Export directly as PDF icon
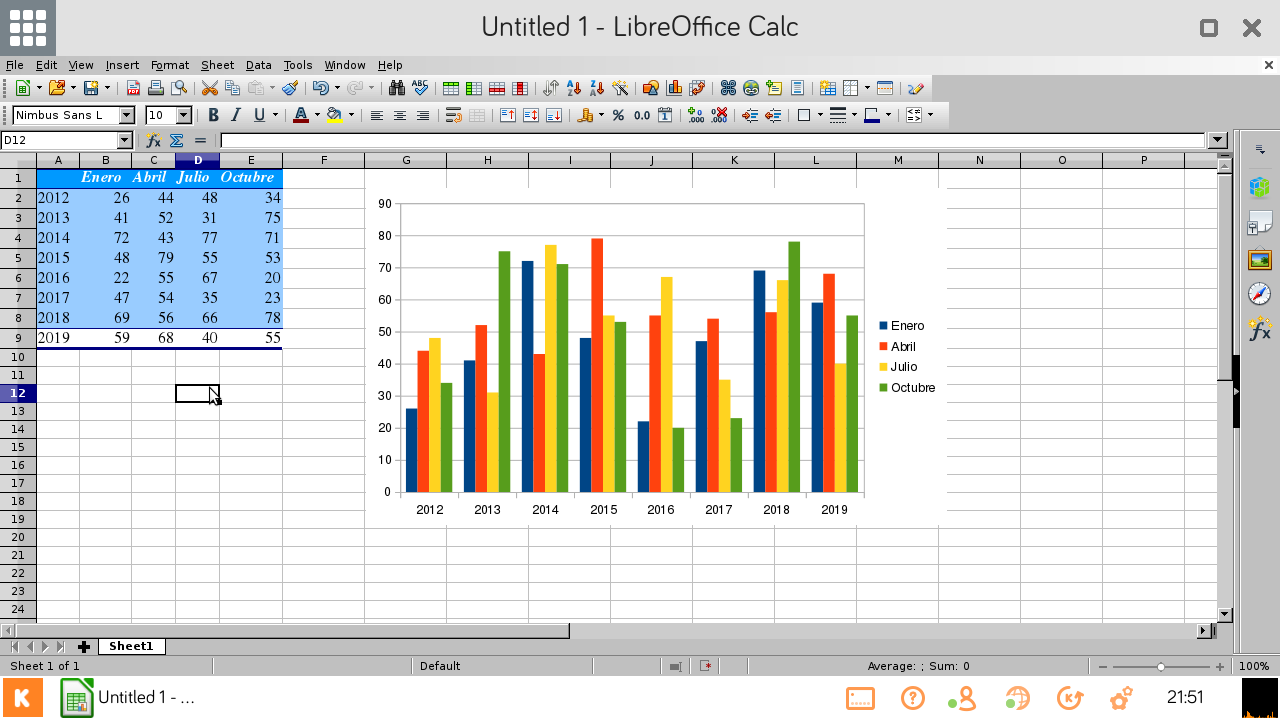Image resolution: width=1280 pixels, height=720 pixels. coord(133,88)
